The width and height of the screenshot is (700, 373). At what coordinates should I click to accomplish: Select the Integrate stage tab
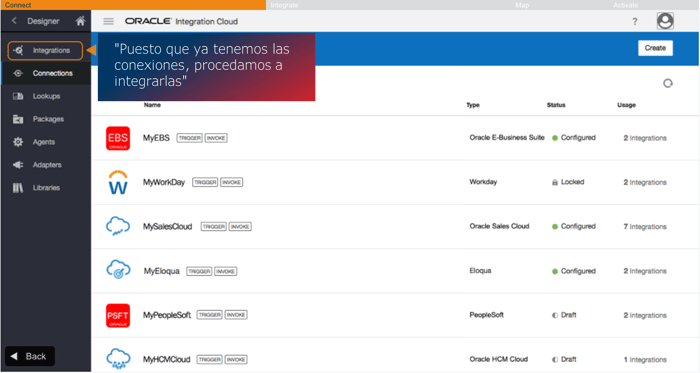284,5
